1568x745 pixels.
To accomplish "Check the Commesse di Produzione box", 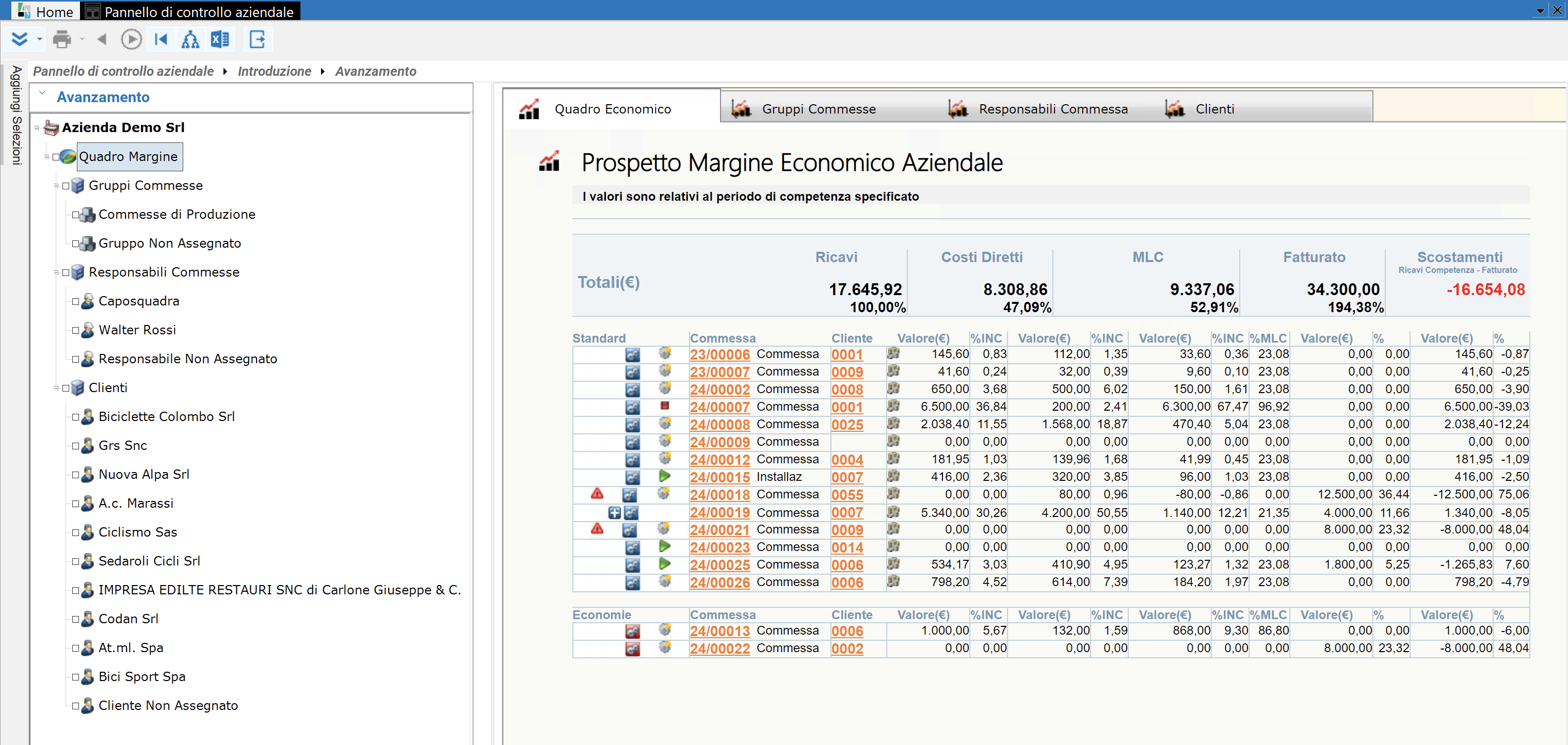I will [x=75, y=215].
